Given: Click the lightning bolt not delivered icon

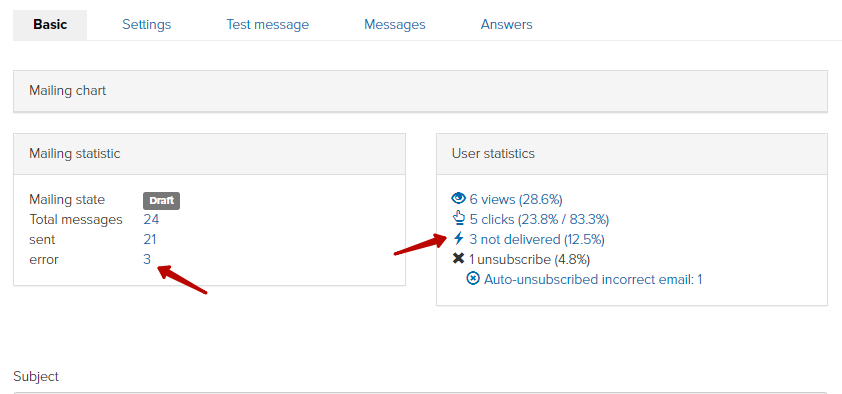Looking at the screenshot, I should 458,238.
